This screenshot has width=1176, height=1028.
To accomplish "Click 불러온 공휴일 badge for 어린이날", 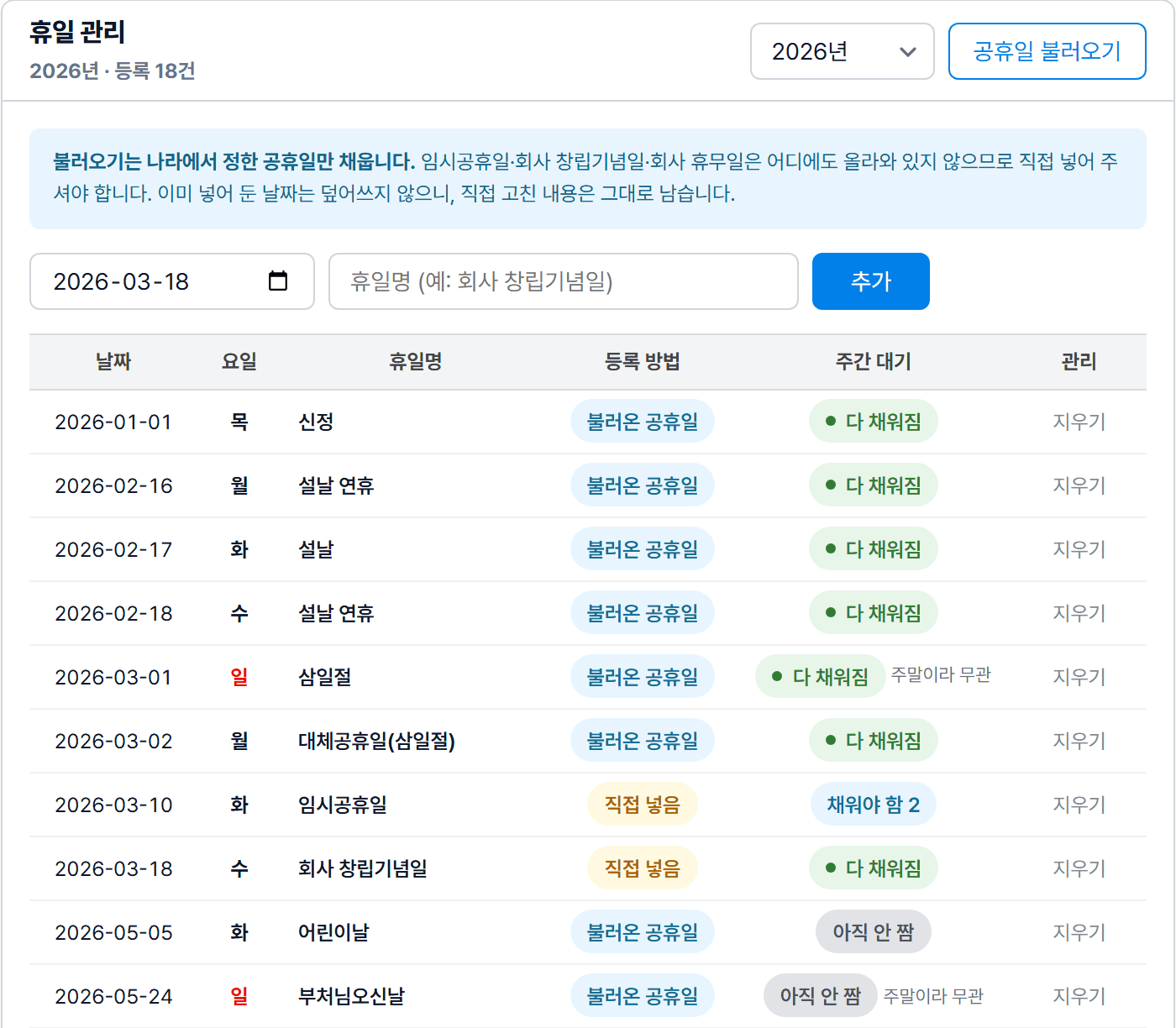I will [643, 932].
